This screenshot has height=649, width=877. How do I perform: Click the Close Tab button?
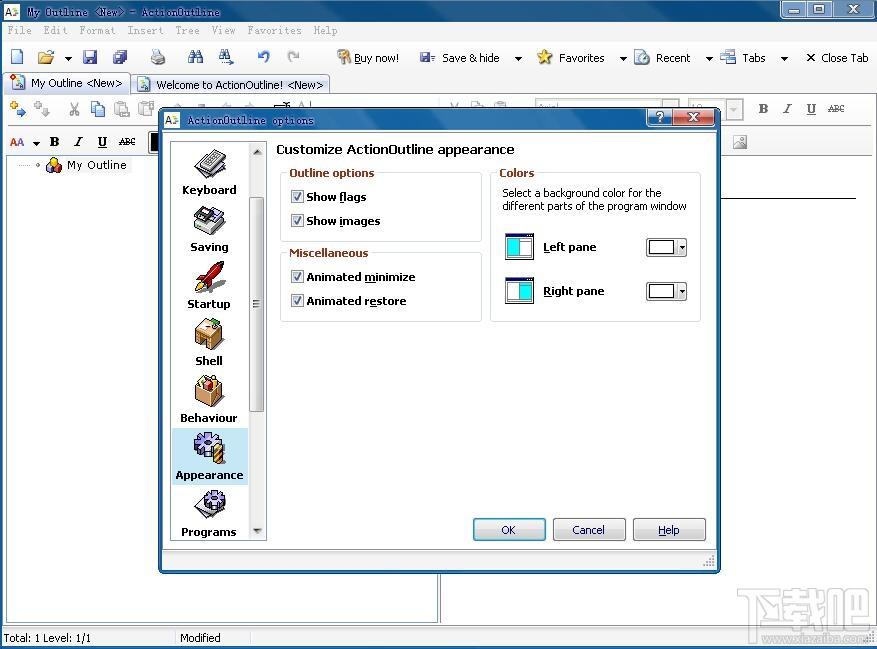(x=837, y=58)
